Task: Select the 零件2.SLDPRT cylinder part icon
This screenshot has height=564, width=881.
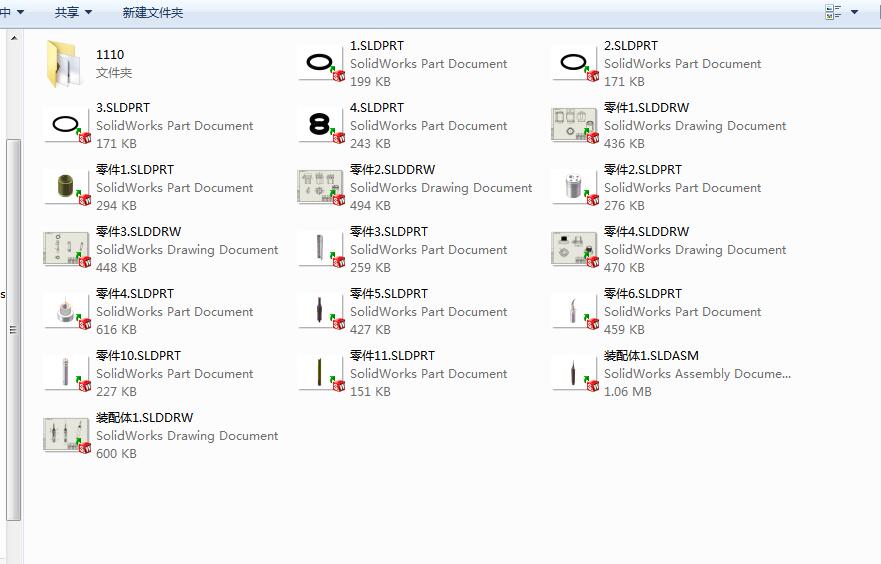Action: [574, 187]
